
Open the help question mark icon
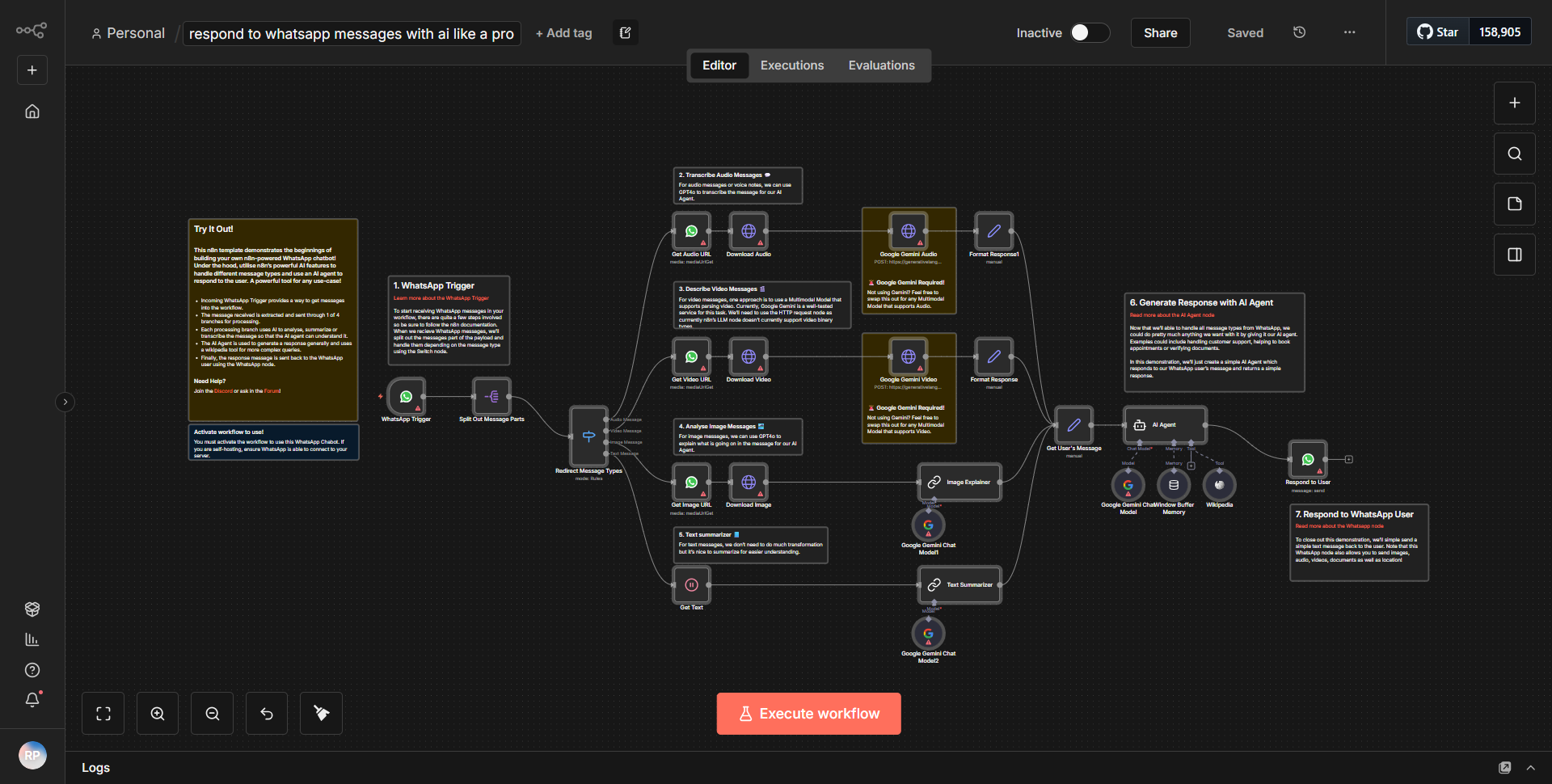(x=32, y=670)
